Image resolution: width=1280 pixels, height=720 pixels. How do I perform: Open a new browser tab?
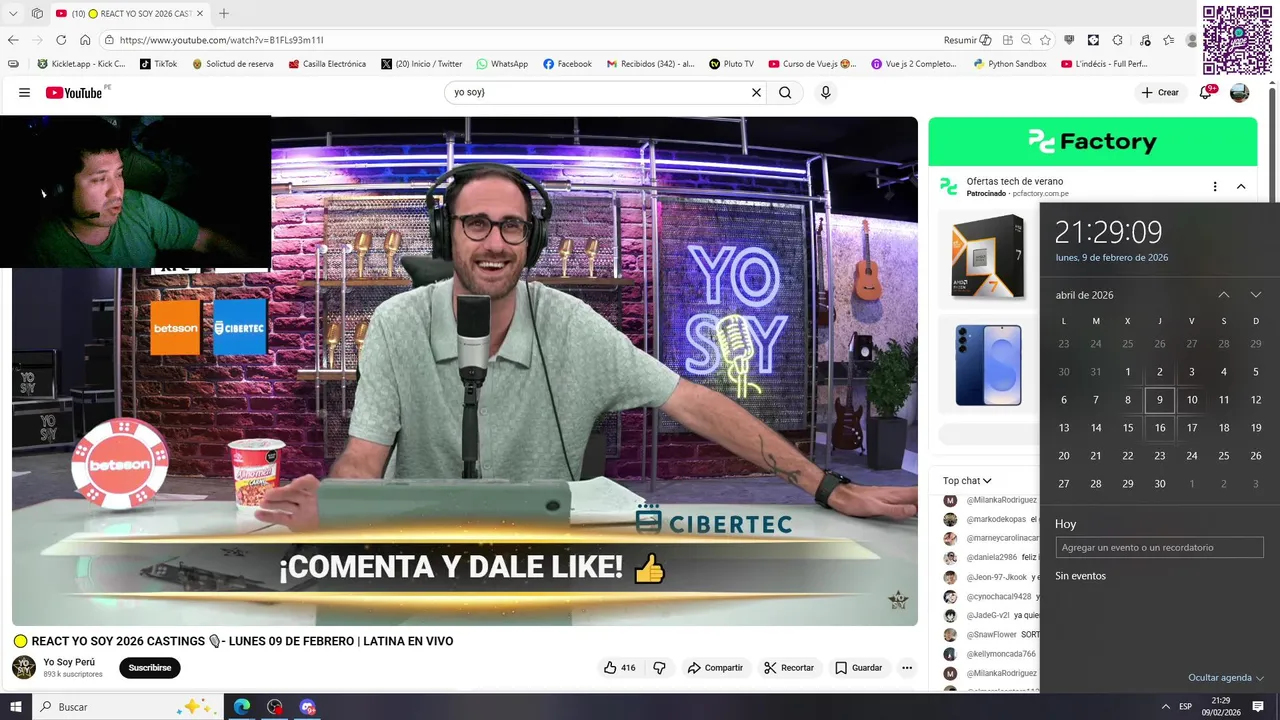pos(223,13)
